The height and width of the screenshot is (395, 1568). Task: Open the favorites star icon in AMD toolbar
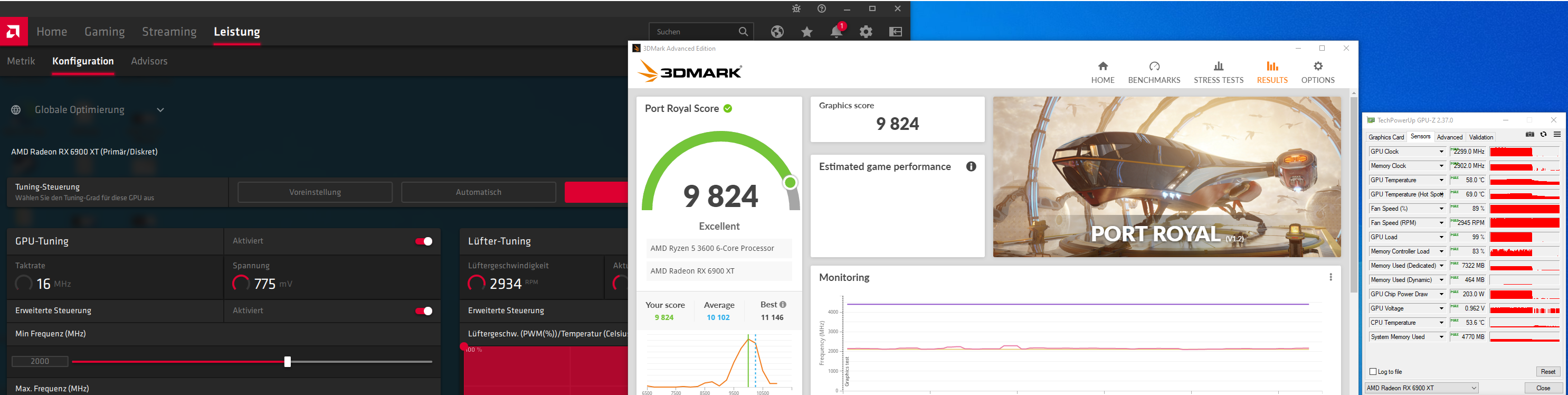point(806,32)
